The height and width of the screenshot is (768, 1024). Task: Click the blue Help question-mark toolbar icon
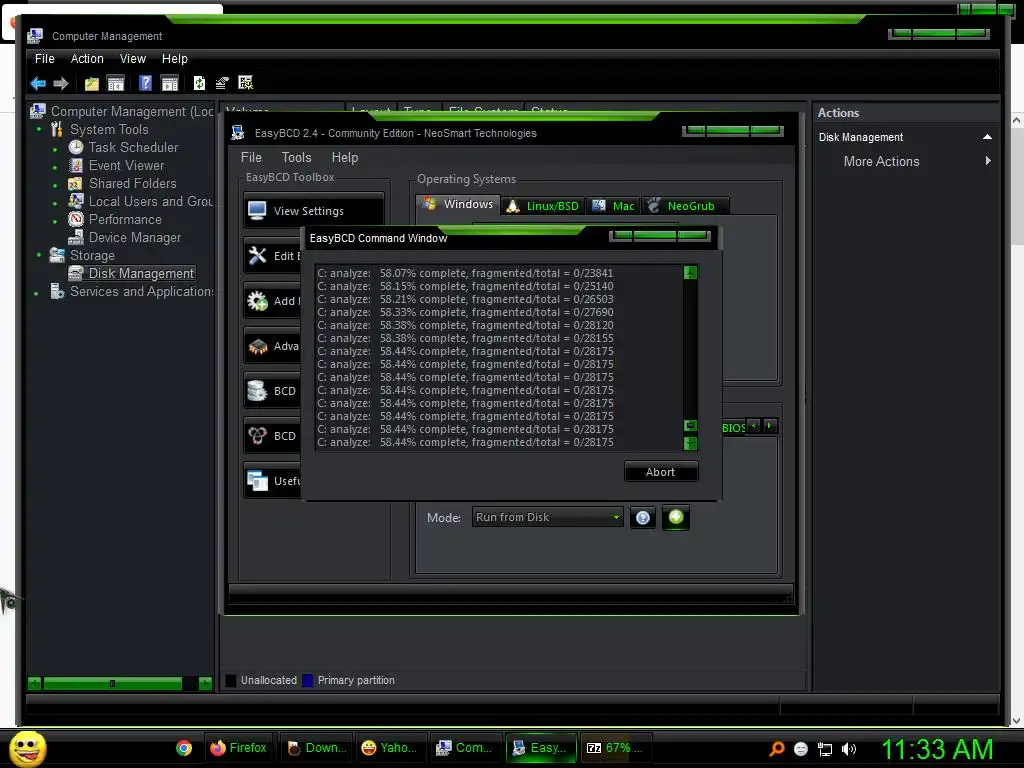point(145,83)
